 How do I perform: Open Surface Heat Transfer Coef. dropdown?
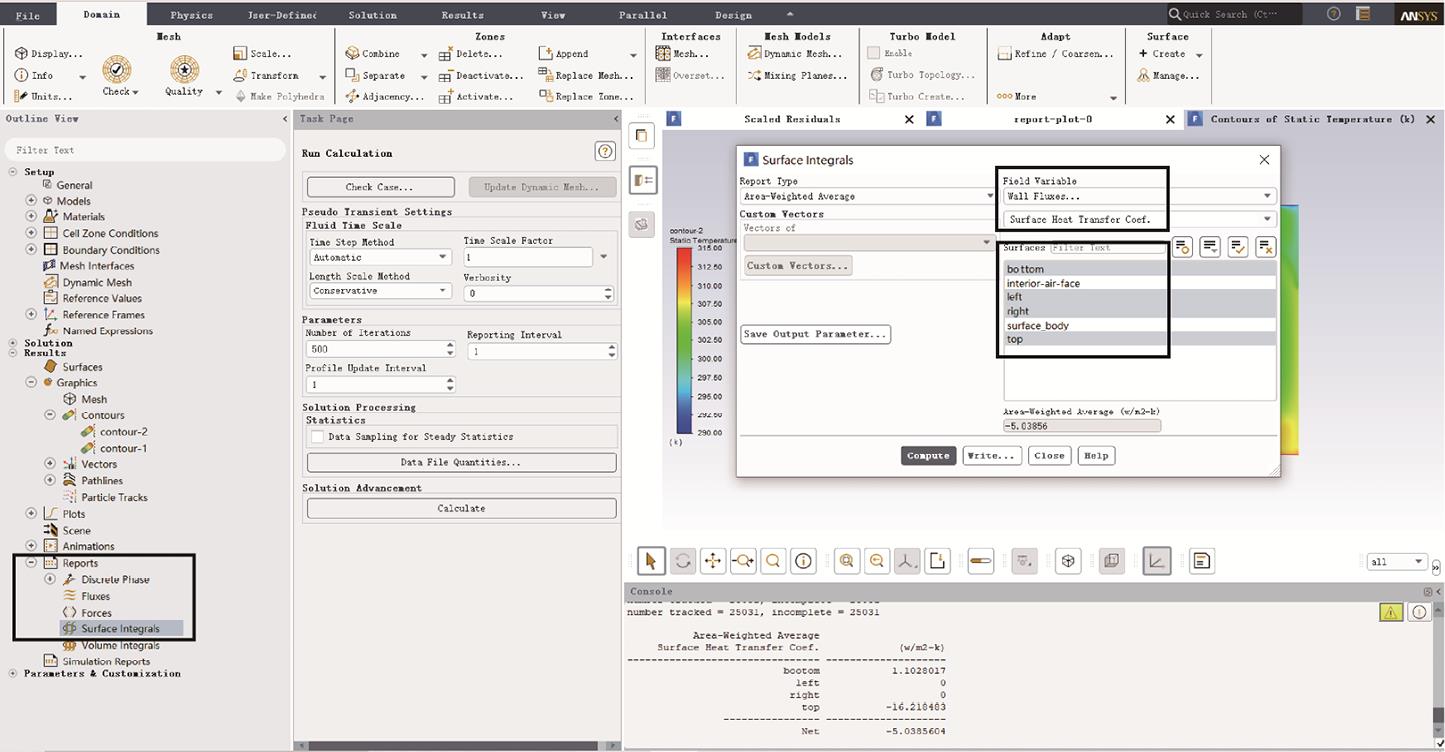pos(1140,219)
